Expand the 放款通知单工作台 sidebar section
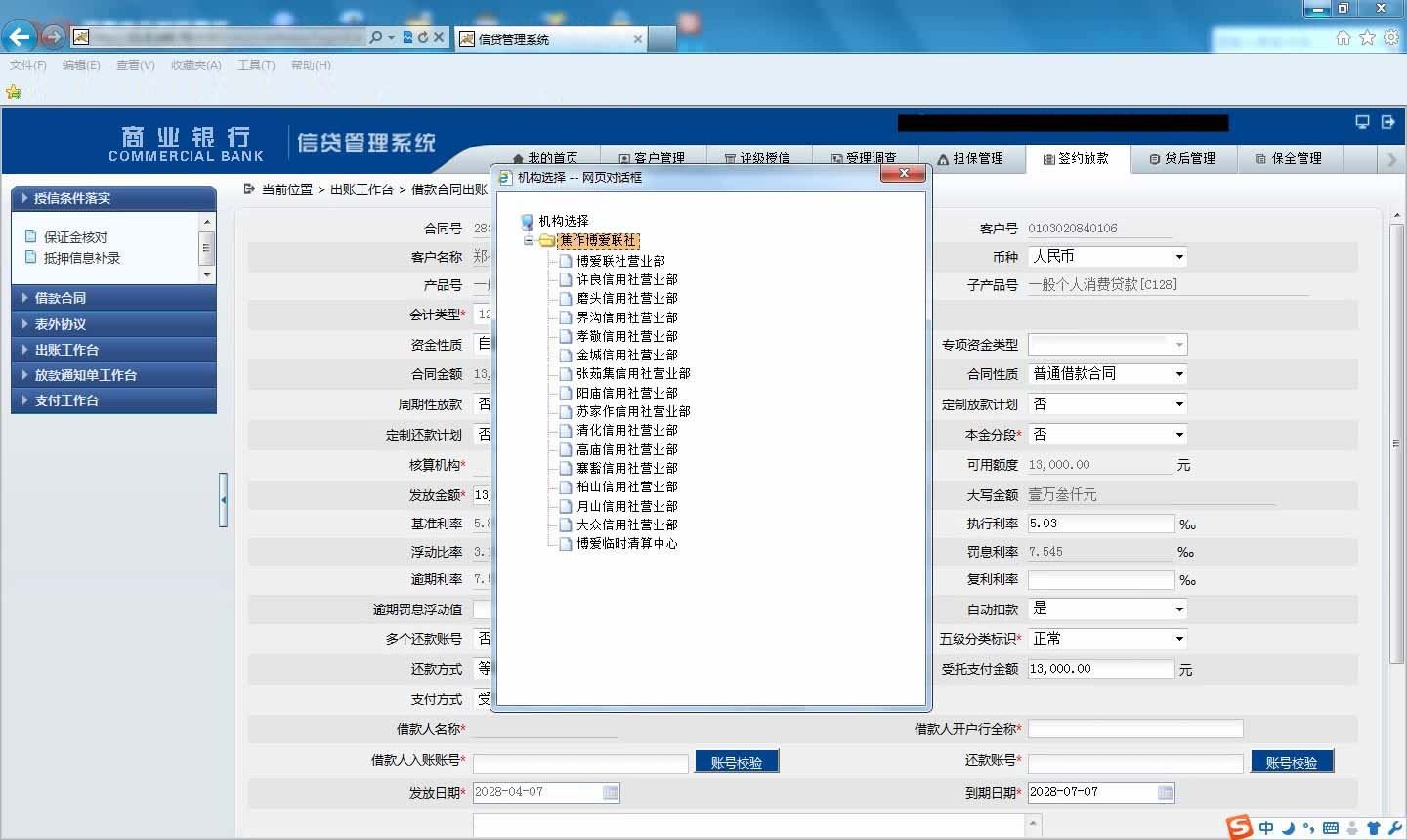 (x=113, y=375)
